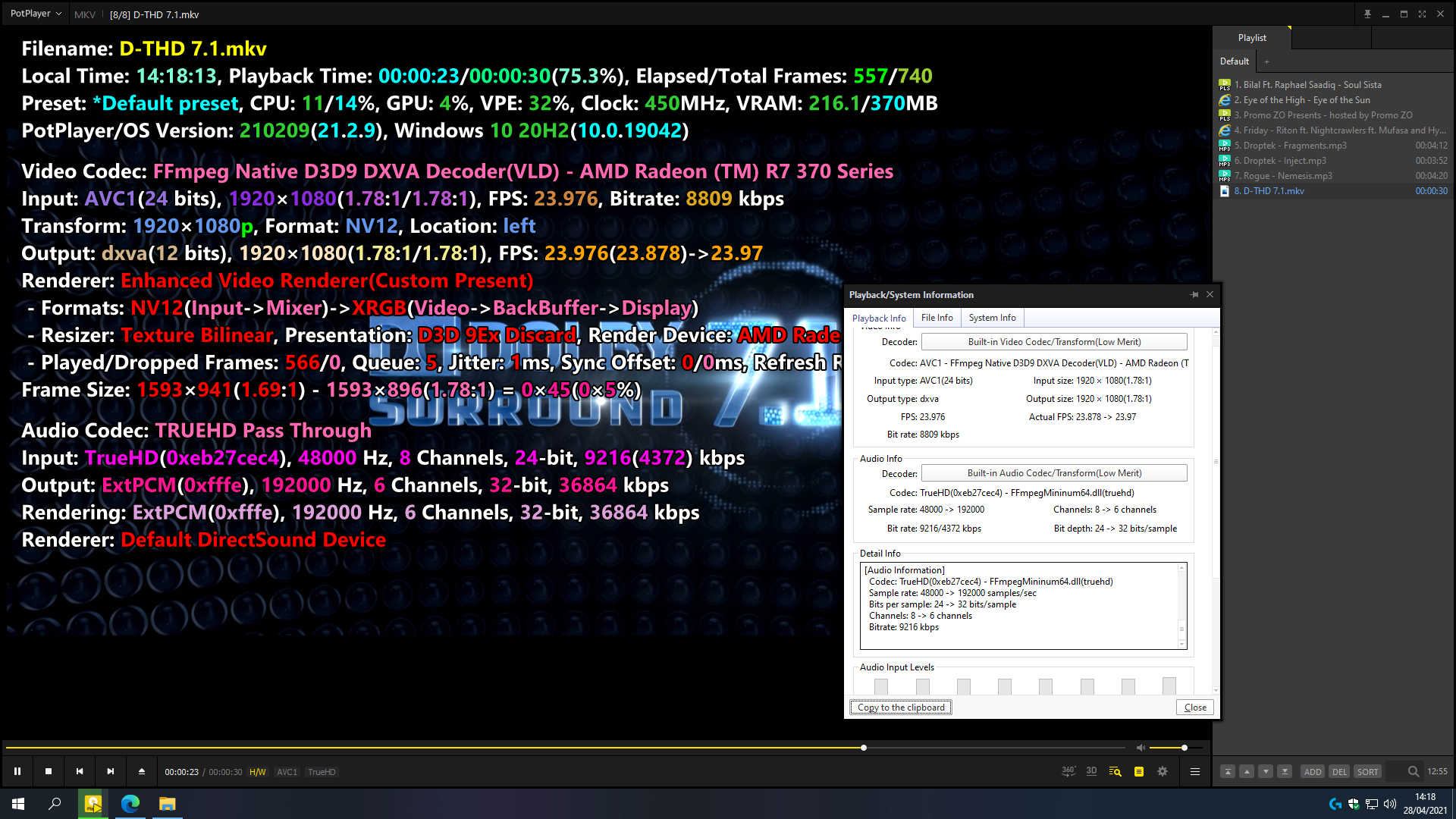The height and width of the screenshot is (819, 1456).
Task: Seek on the playback progress bar
Action: [x=565, y=748]
